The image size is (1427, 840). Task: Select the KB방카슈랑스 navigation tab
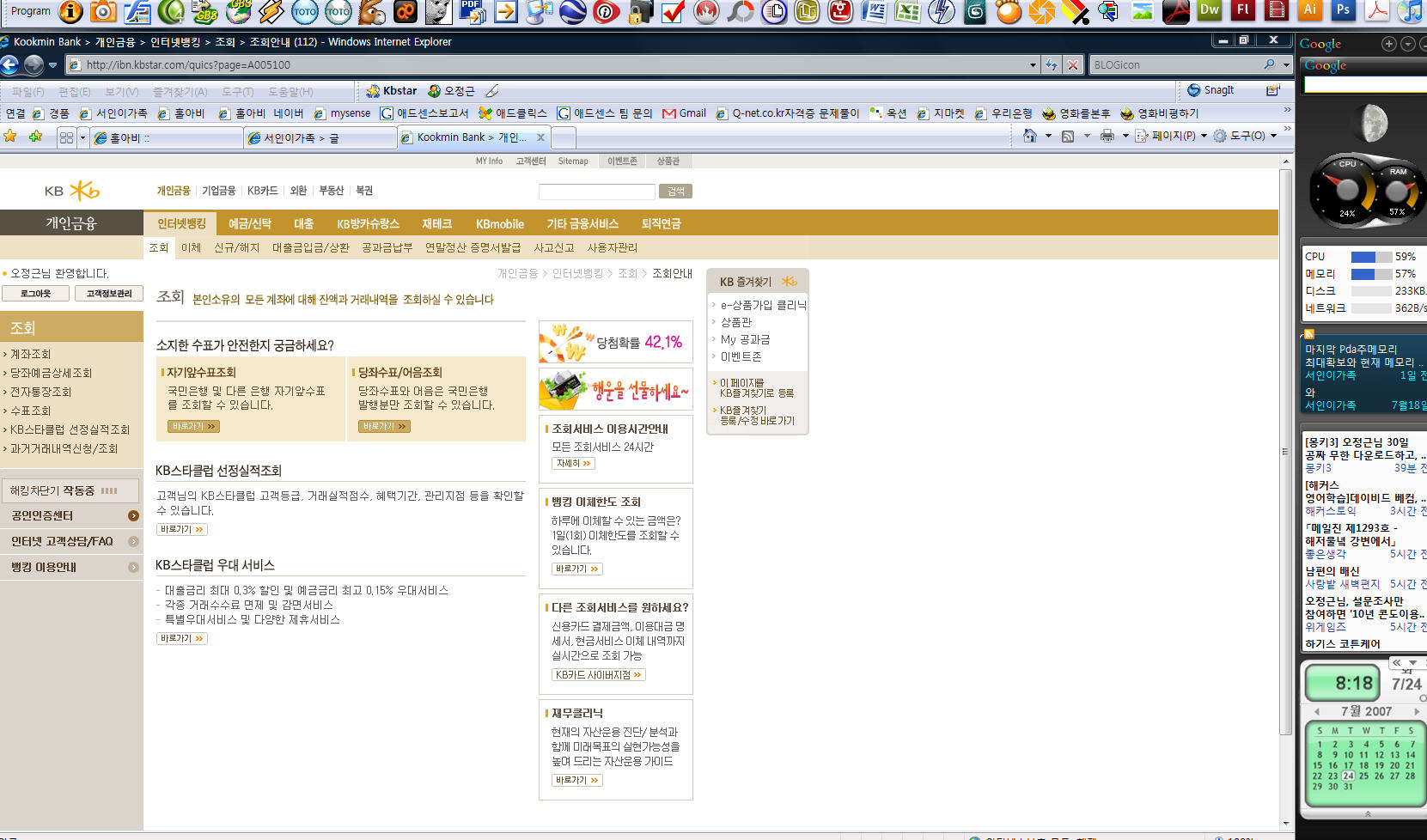click(x=368, y=223)
